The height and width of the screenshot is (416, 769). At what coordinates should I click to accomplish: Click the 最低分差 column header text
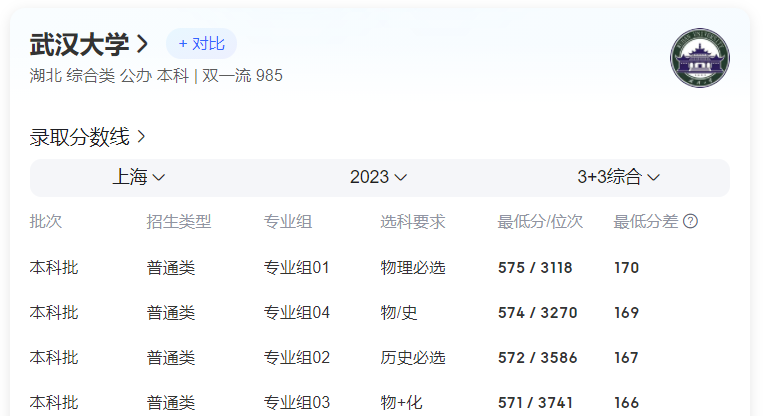[x=645, y=221]
